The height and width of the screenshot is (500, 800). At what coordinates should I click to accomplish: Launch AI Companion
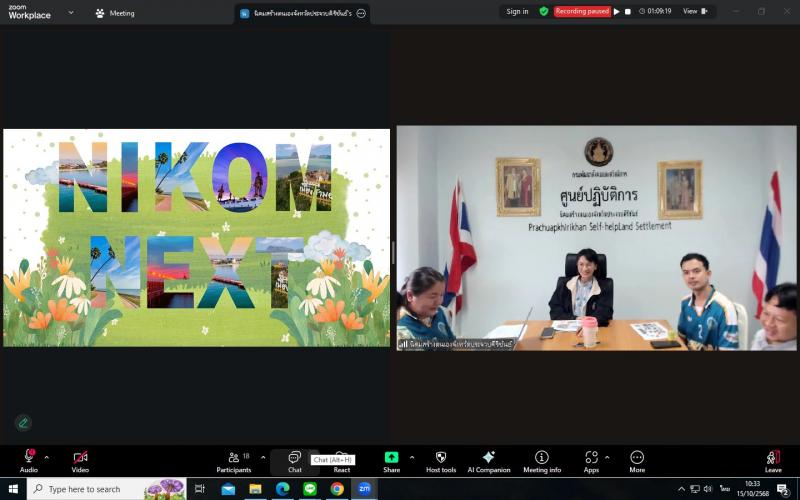coord(489,461)
